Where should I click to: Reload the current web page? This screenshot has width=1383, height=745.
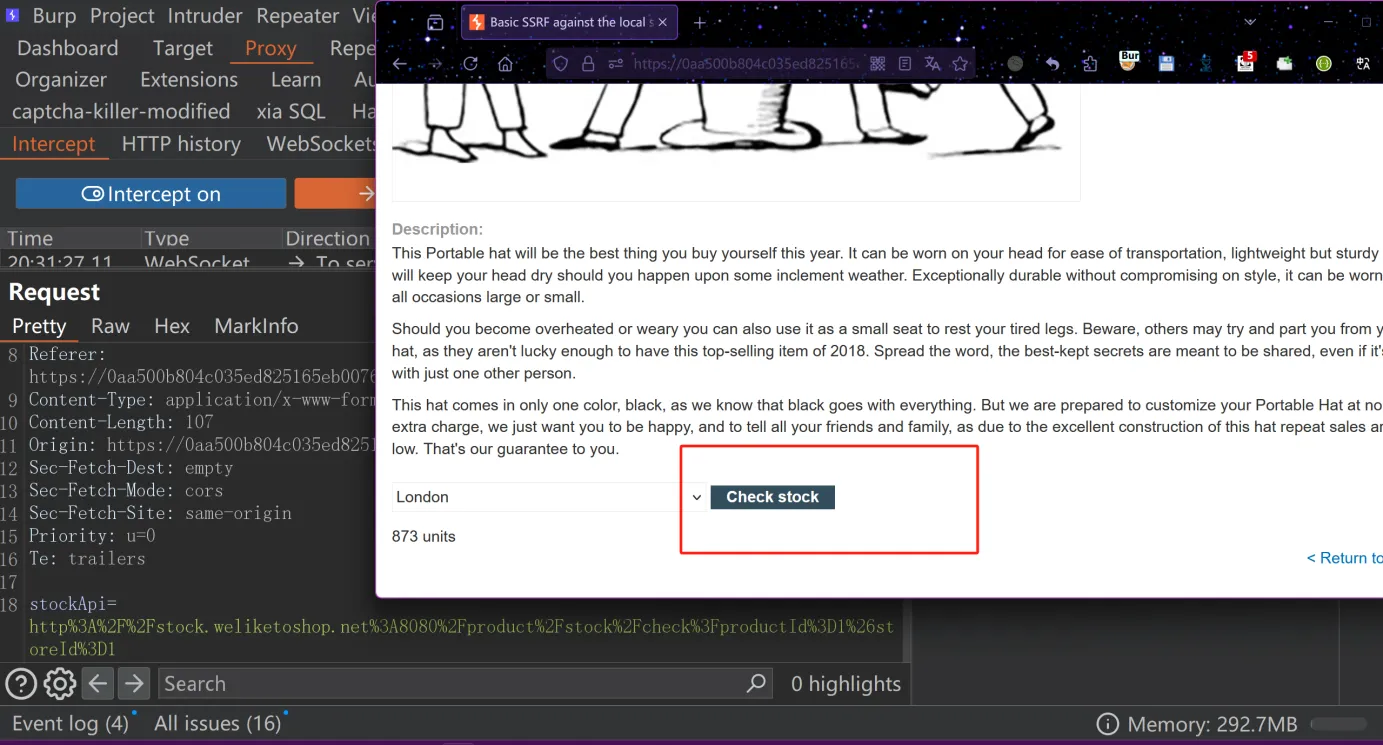470,63
